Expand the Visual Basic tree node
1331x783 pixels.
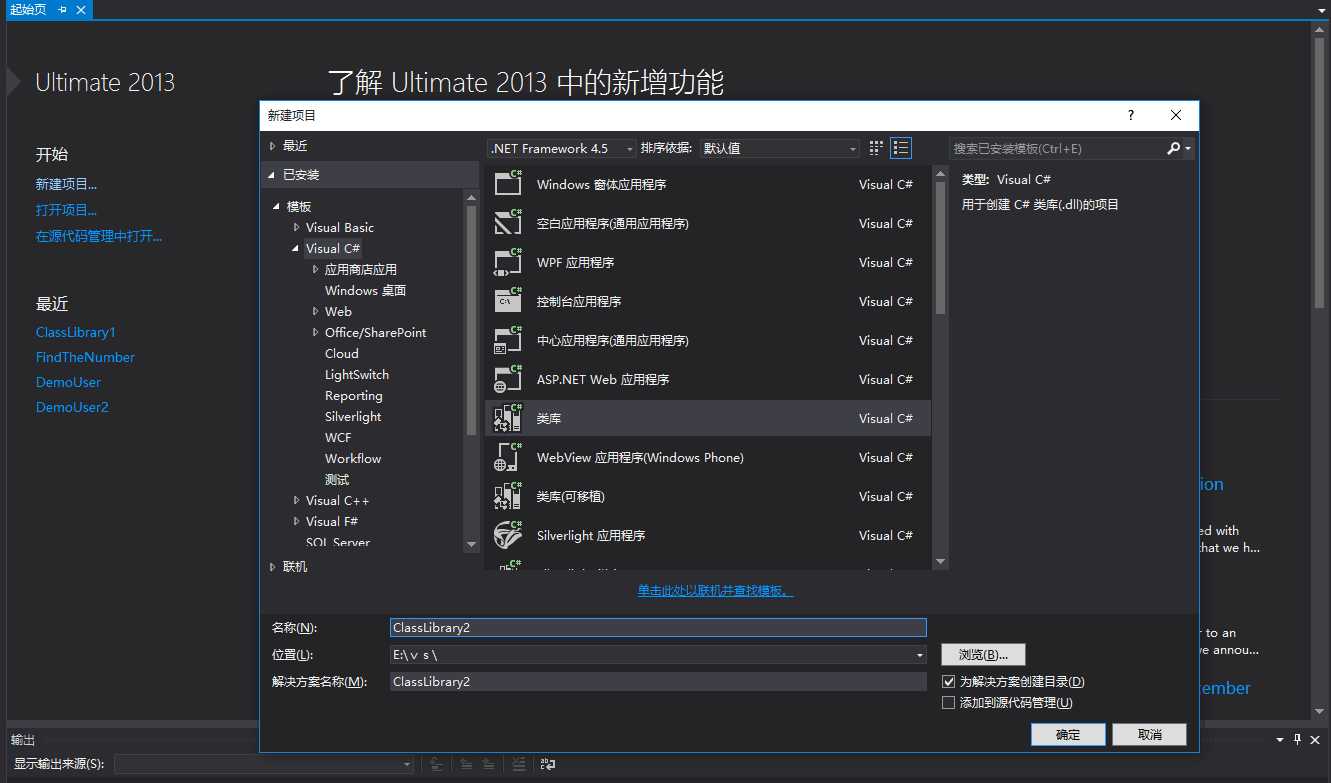point(296,227)
